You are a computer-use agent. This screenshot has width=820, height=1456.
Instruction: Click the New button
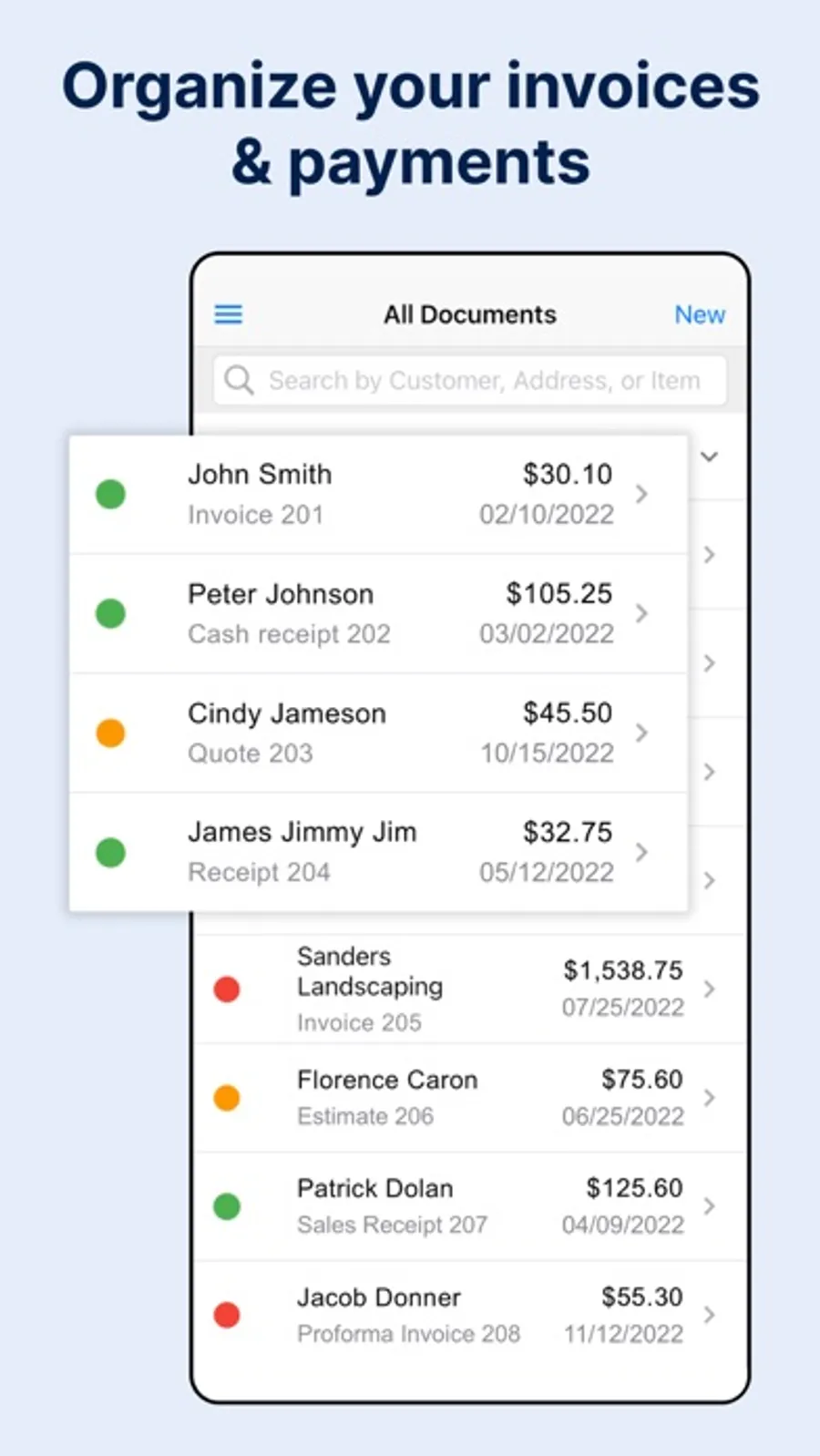pos(700,314)
